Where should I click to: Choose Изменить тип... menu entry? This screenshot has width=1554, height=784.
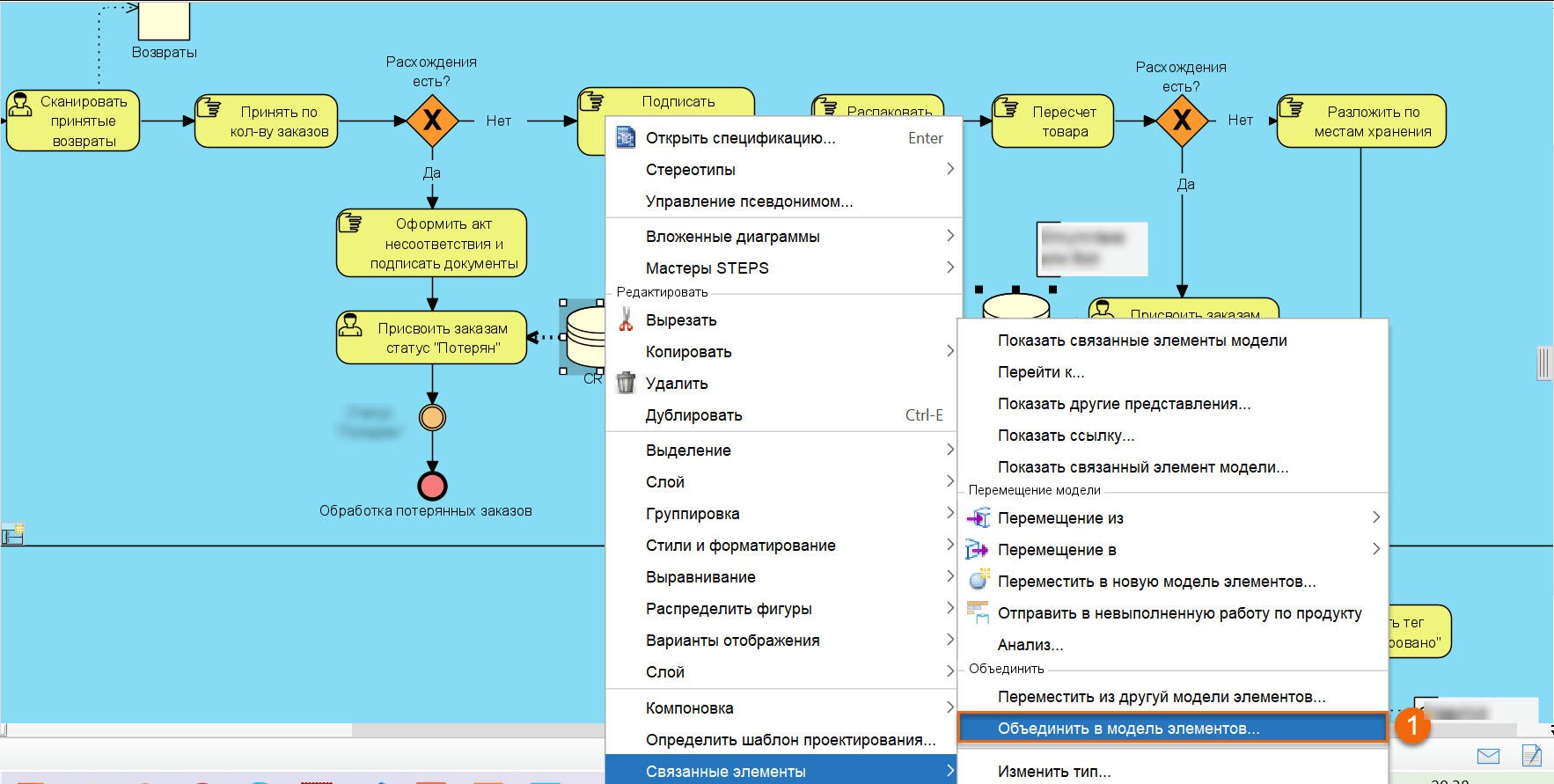click(x=1053, y=772)
